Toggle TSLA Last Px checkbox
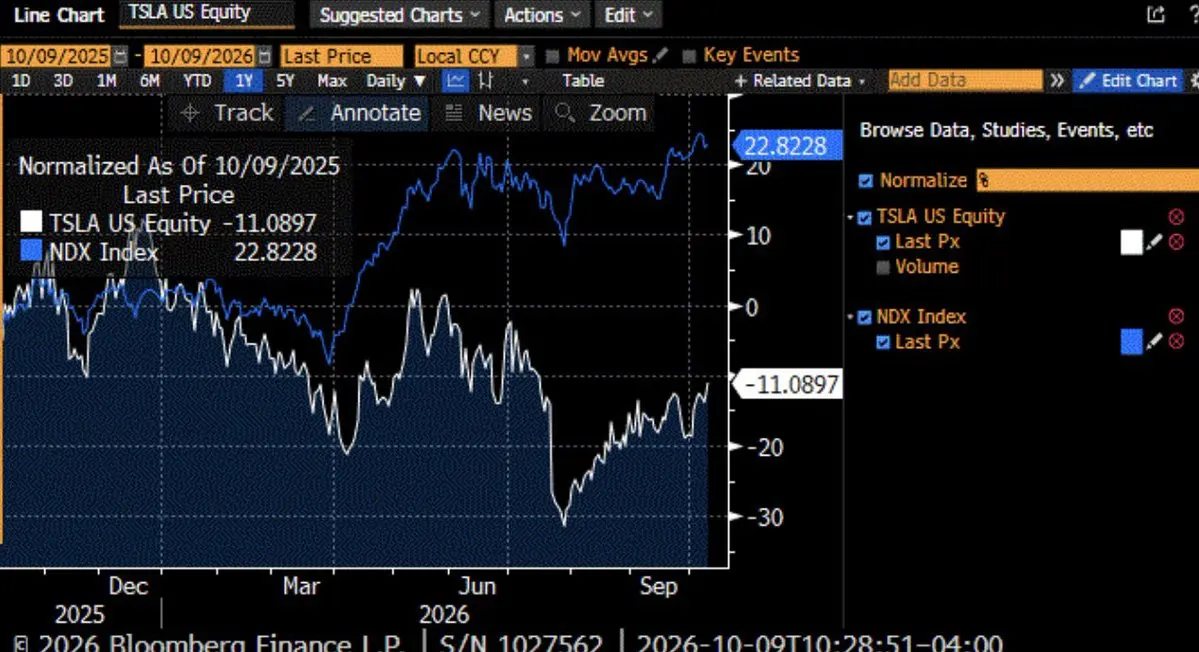 tap(883, 242)
